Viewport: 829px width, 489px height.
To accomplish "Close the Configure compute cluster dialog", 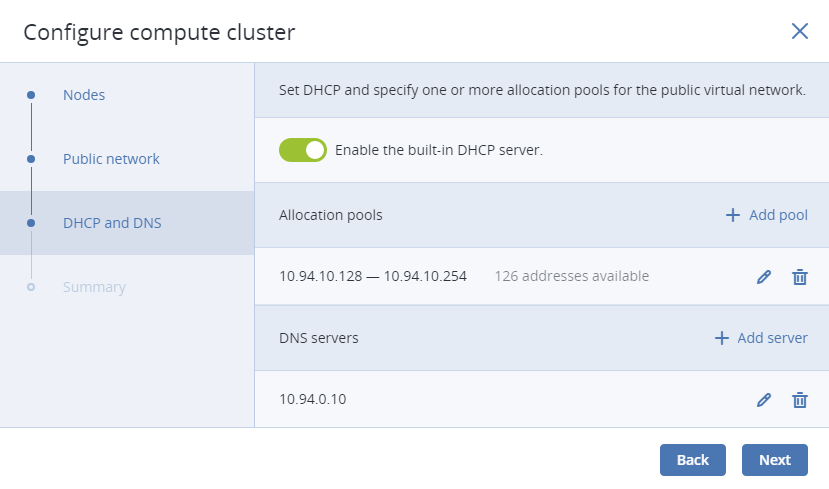I will tap(799, 31).
